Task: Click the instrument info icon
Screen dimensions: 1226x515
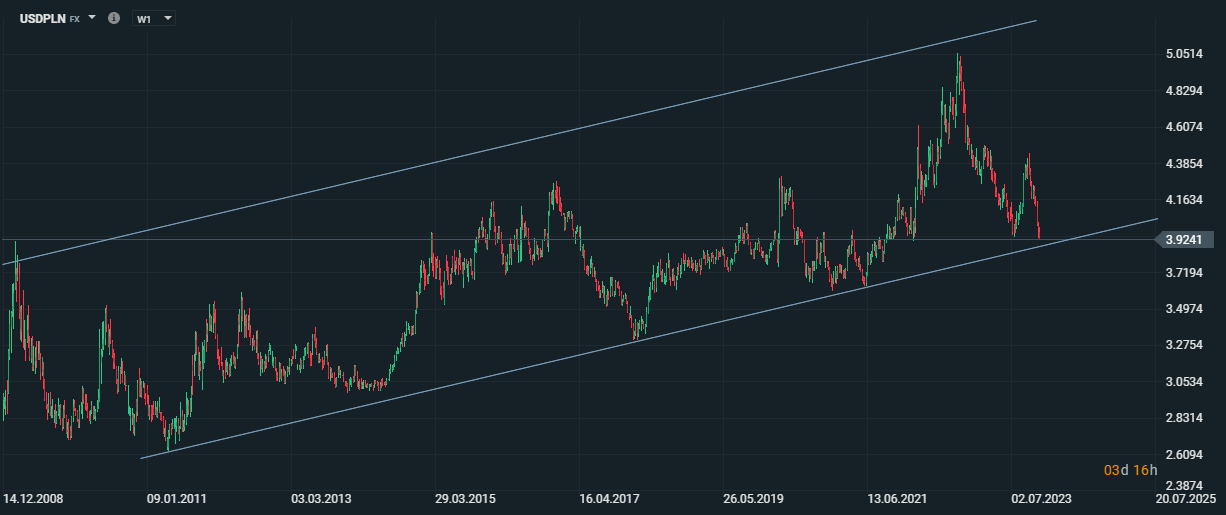Action: 113,19
